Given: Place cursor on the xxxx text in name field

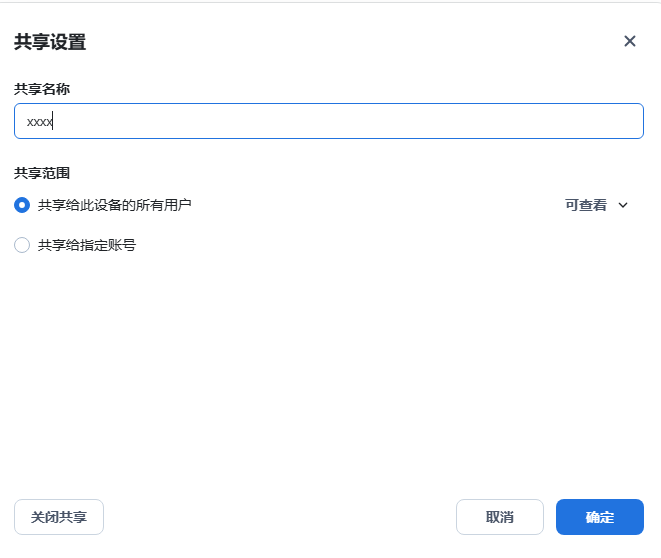Looking at the screenshot, I should click(39, 122).
